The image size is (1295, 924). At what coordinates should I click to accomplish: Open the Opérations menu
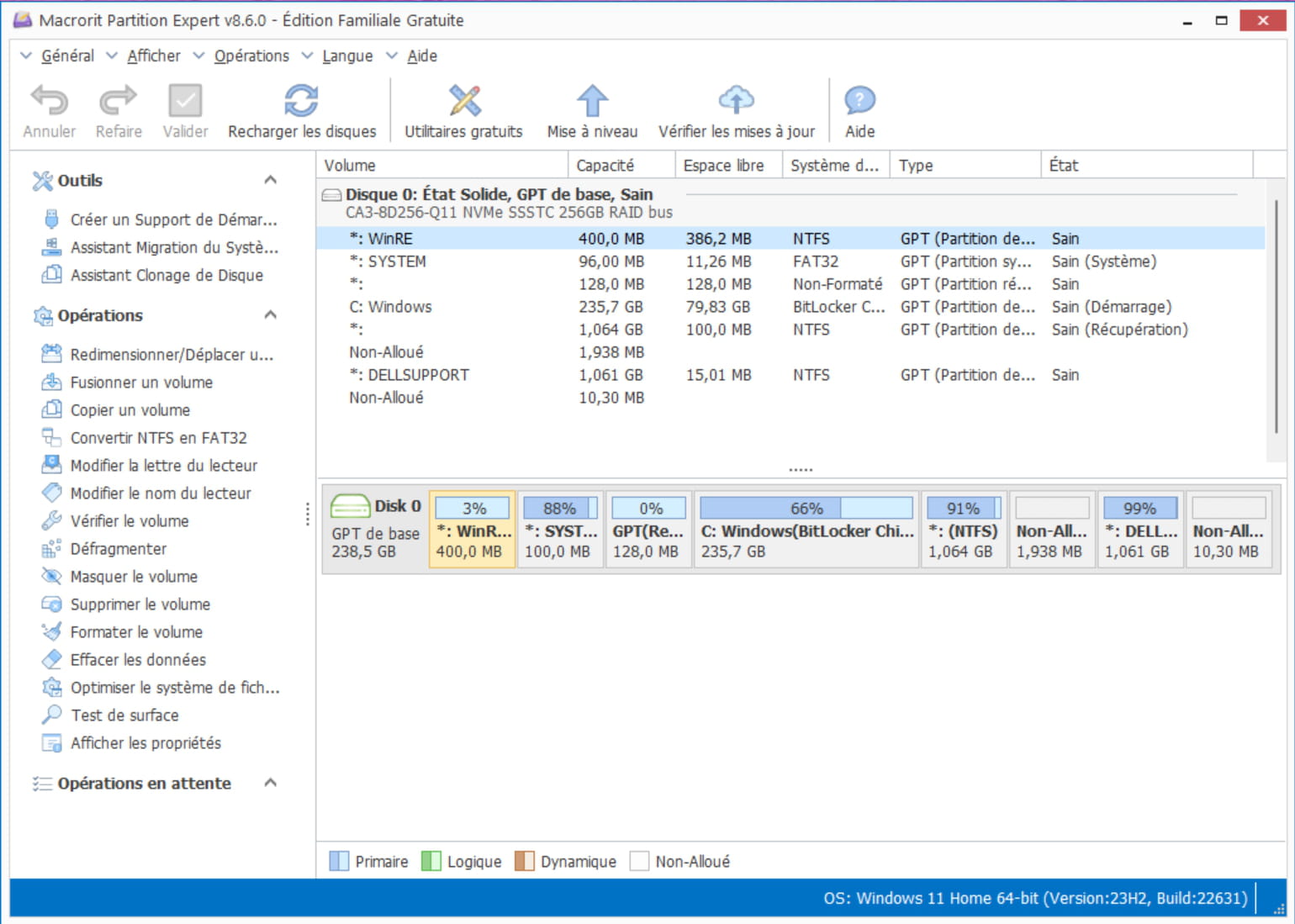click(251, 55)
